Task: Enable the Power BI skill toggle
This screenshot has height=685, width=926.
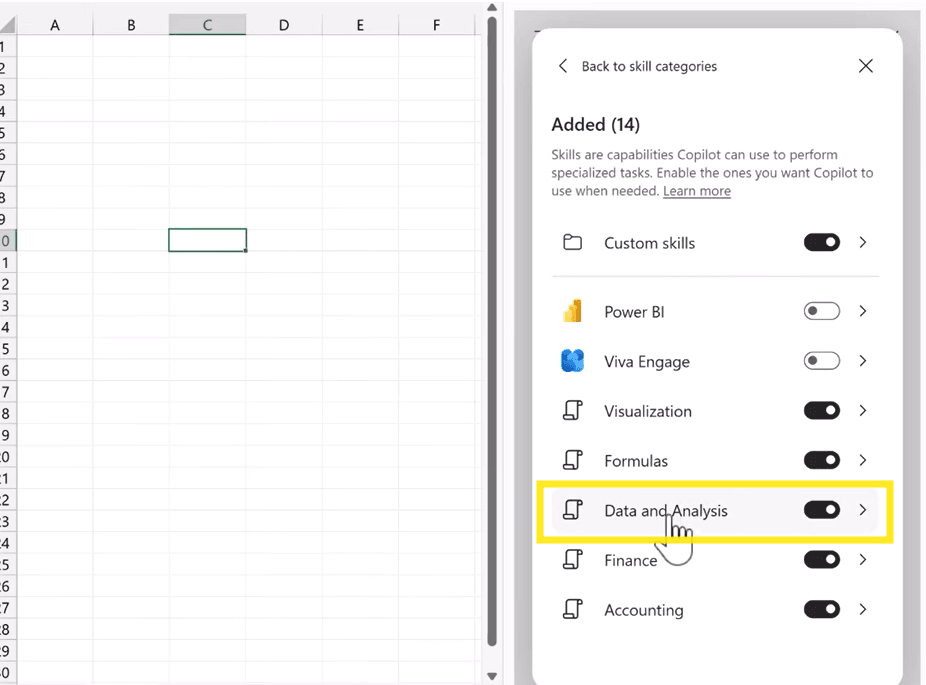Action: click(821, 311)
